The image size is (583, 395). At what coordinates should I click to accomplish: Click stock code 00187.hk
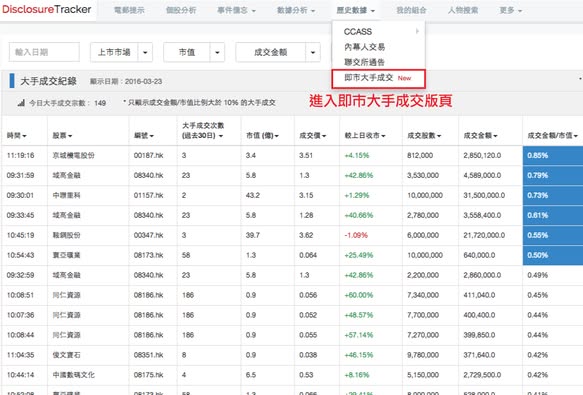tap(149, 155)
